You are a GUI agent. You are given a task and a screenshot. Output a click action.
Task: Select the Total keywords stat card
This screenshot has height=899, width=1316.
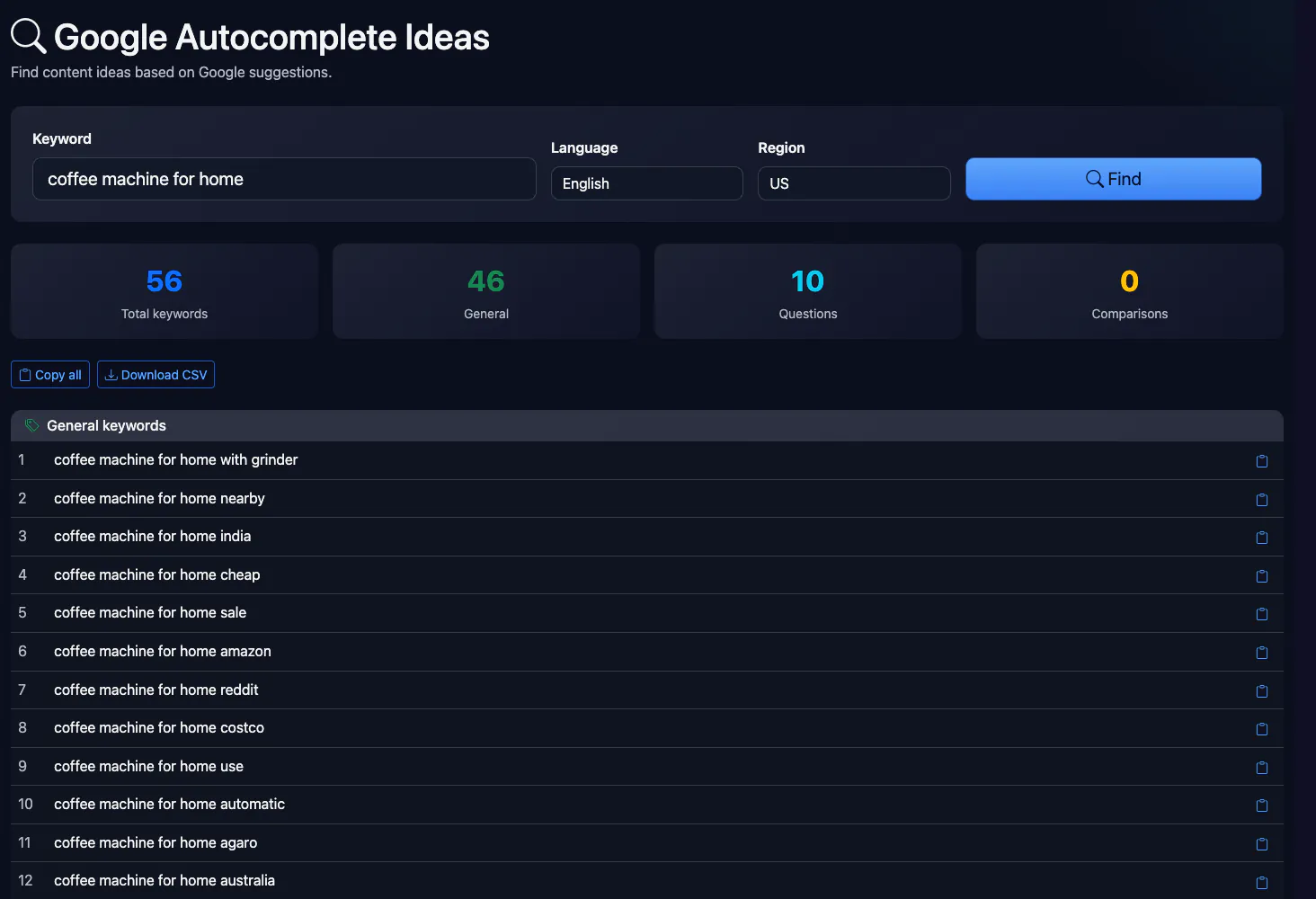pyautogui.click(x=164, y=291)
